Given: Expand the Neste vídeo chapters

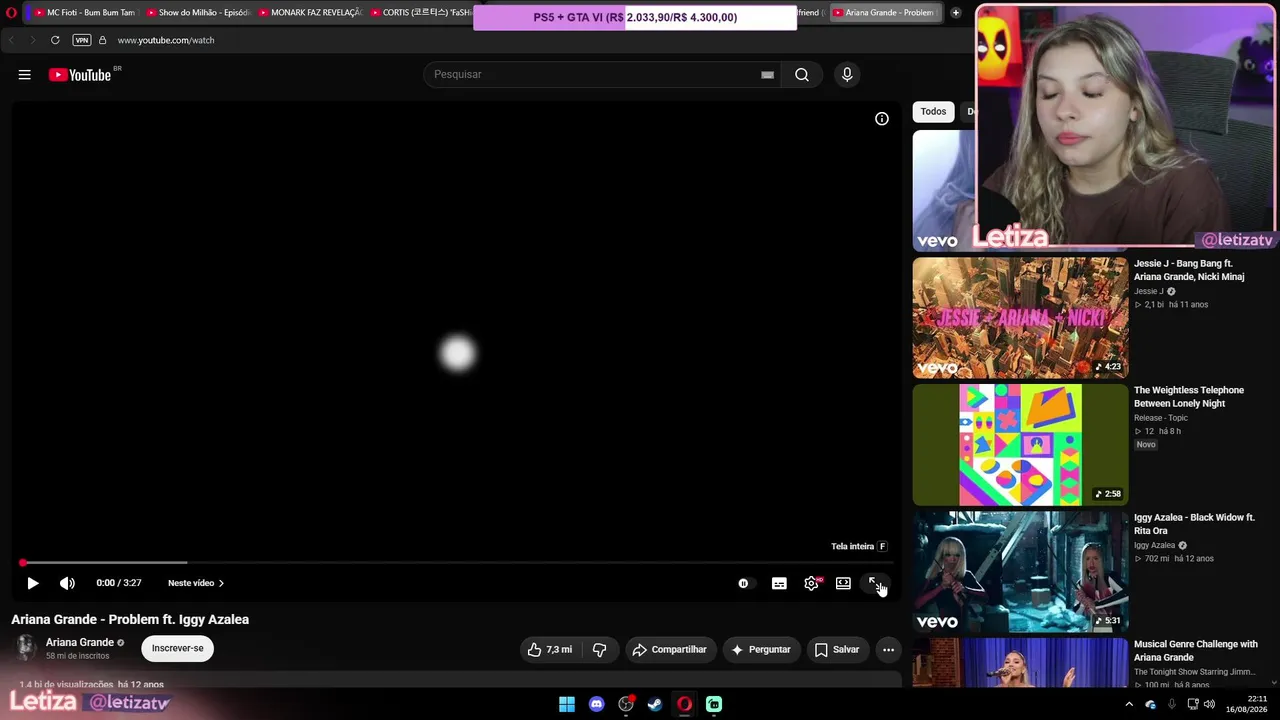Looking at the screenshot, I should (196, 583).
